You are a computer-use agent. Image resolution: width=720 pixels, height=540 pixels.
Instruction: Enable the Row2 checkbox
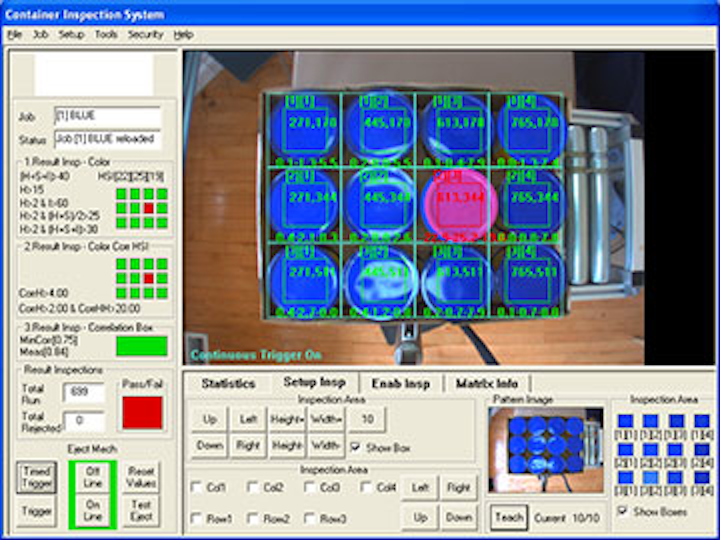point(253,519)
